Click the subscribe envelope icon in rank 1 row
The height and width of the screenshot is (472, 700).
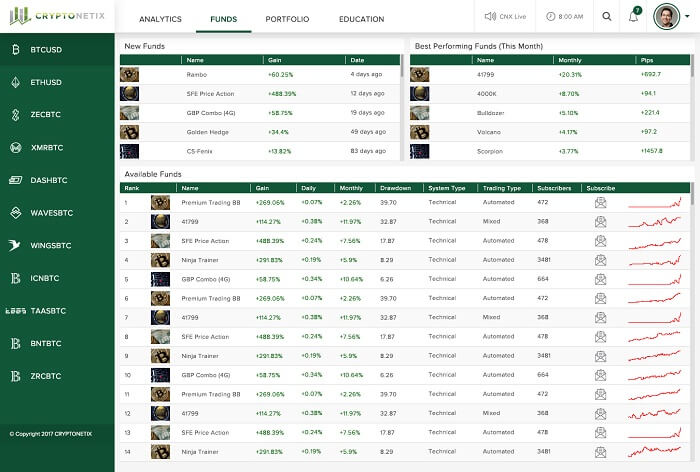[600, 202]
